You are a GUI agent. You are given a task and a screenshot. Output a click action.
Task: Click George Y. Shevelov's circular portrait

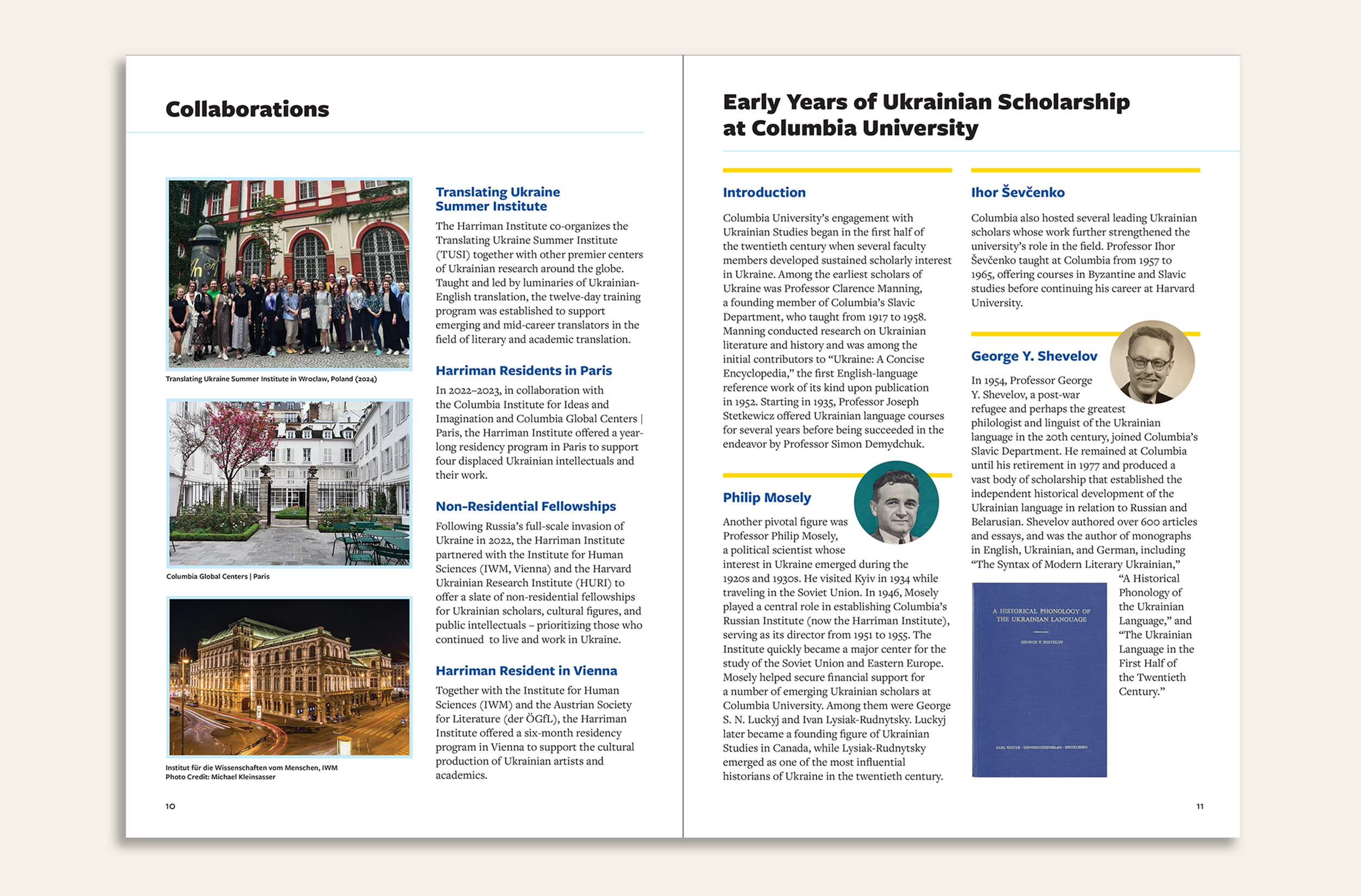pos(1152,362)
